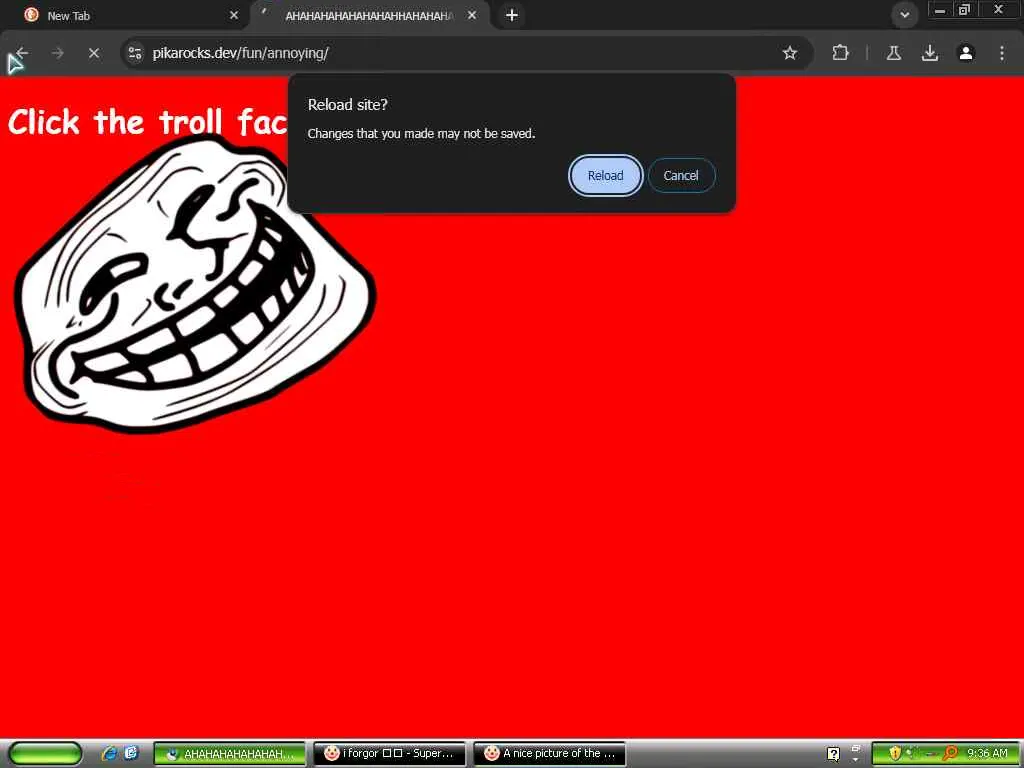Click 'Click the troll fac' heading text
Image resolution: width=1024 pixels, height=768 pixels.
click(148, 122)
